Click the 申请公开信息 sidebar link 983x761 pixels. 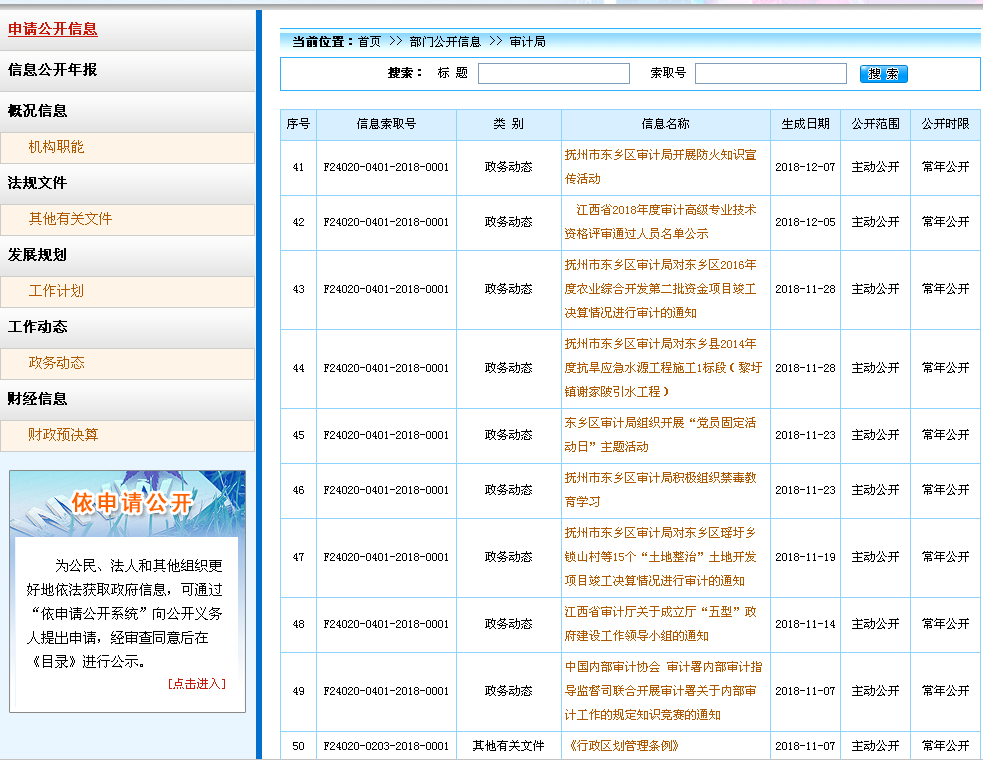coord(53,29)
